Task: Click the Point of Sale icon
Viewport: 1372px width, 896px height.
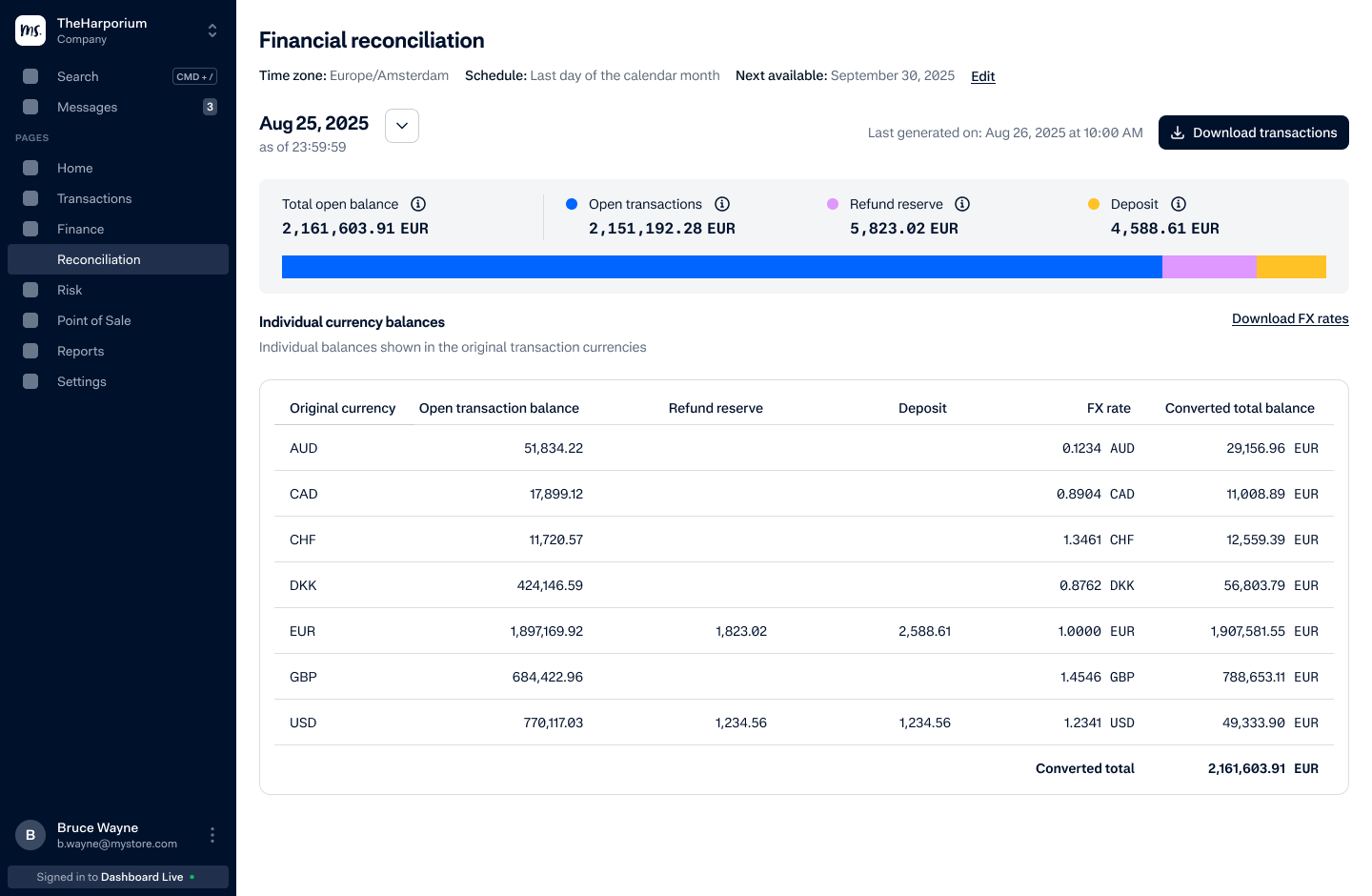Action: click(30, 320)
